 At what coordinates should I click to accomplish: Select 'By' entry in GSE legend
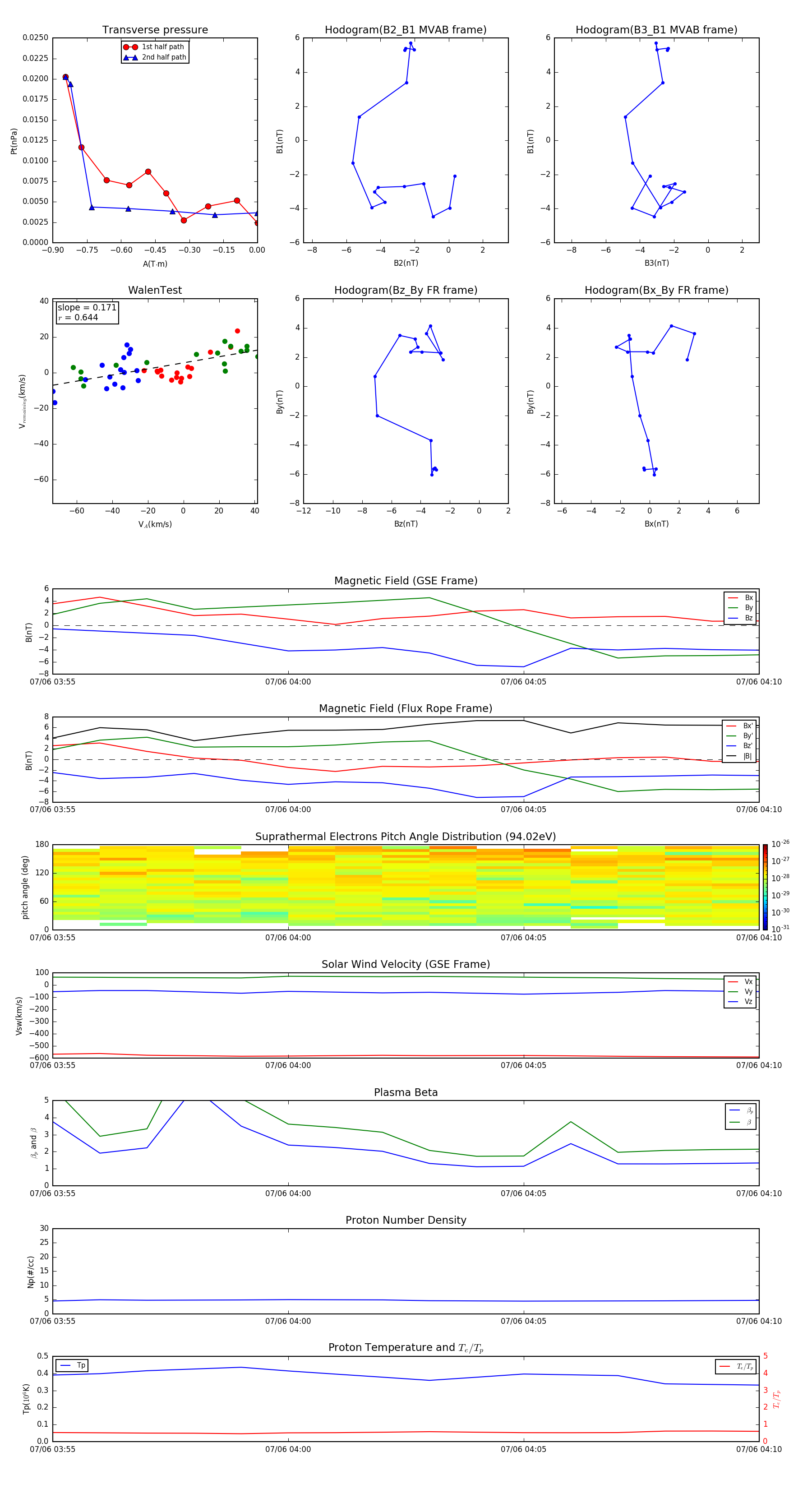coord(740,608)
